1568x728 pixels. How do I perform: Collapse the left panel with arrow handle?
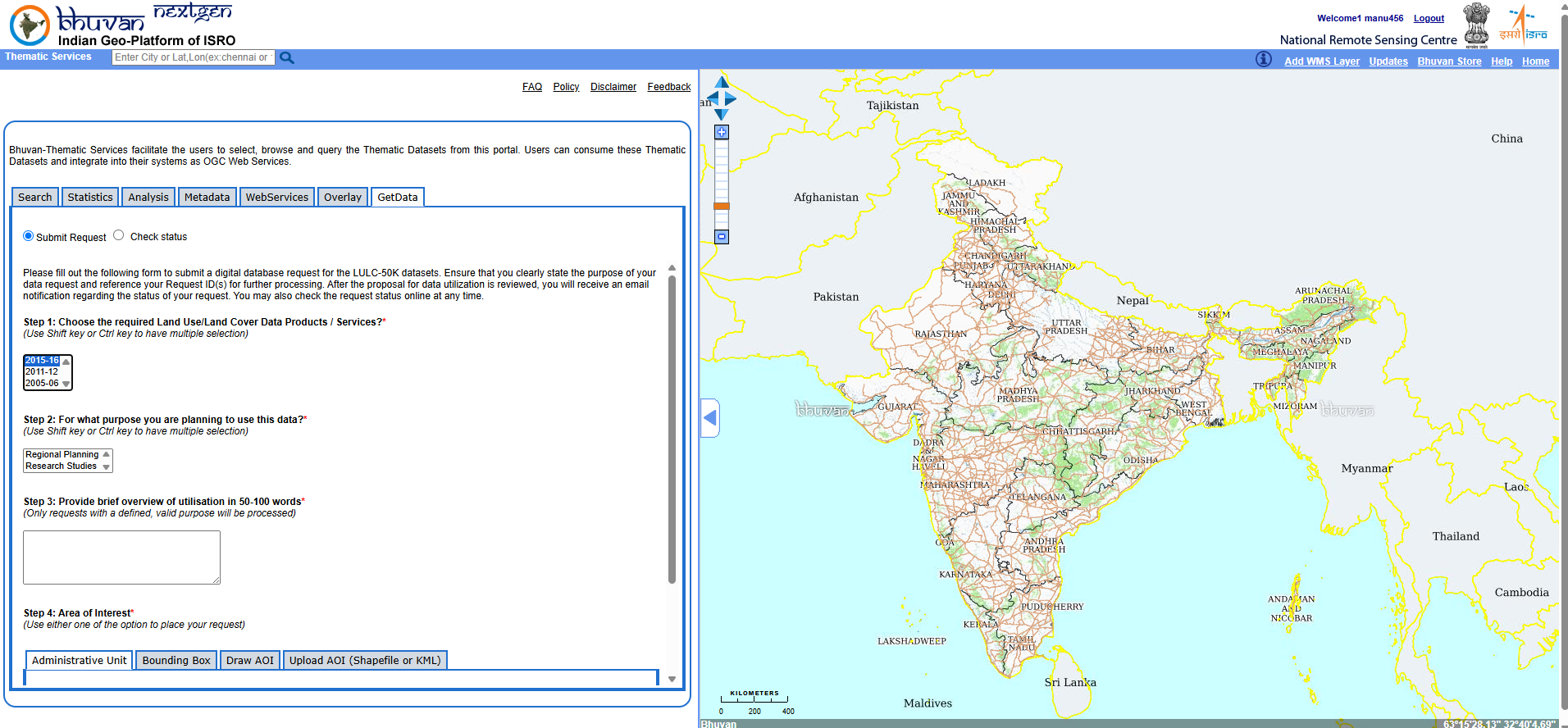tap(710, 418)
